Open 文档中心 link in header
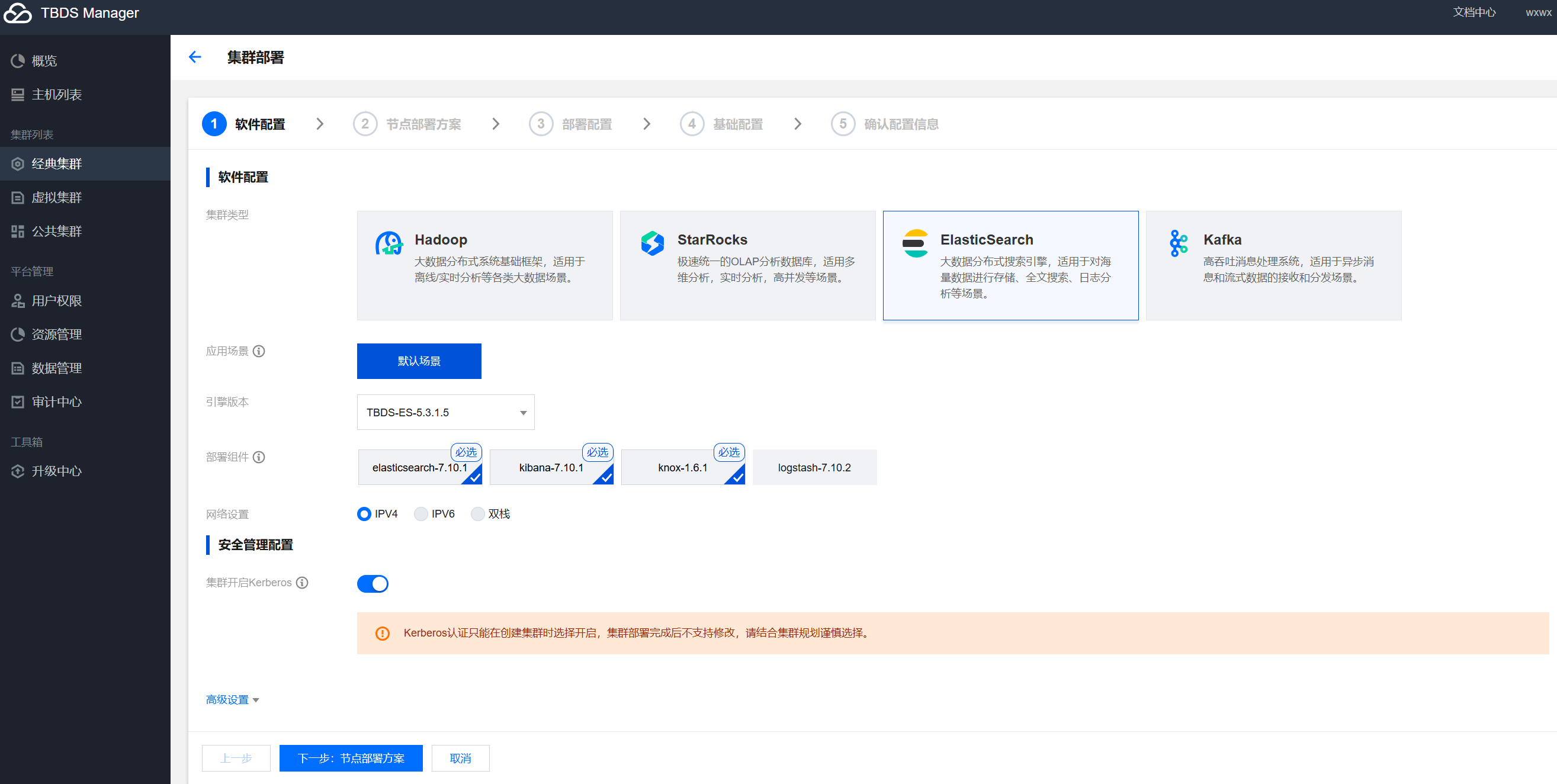Viewport: 1557px width, 784px height. tap(1473, 12)
